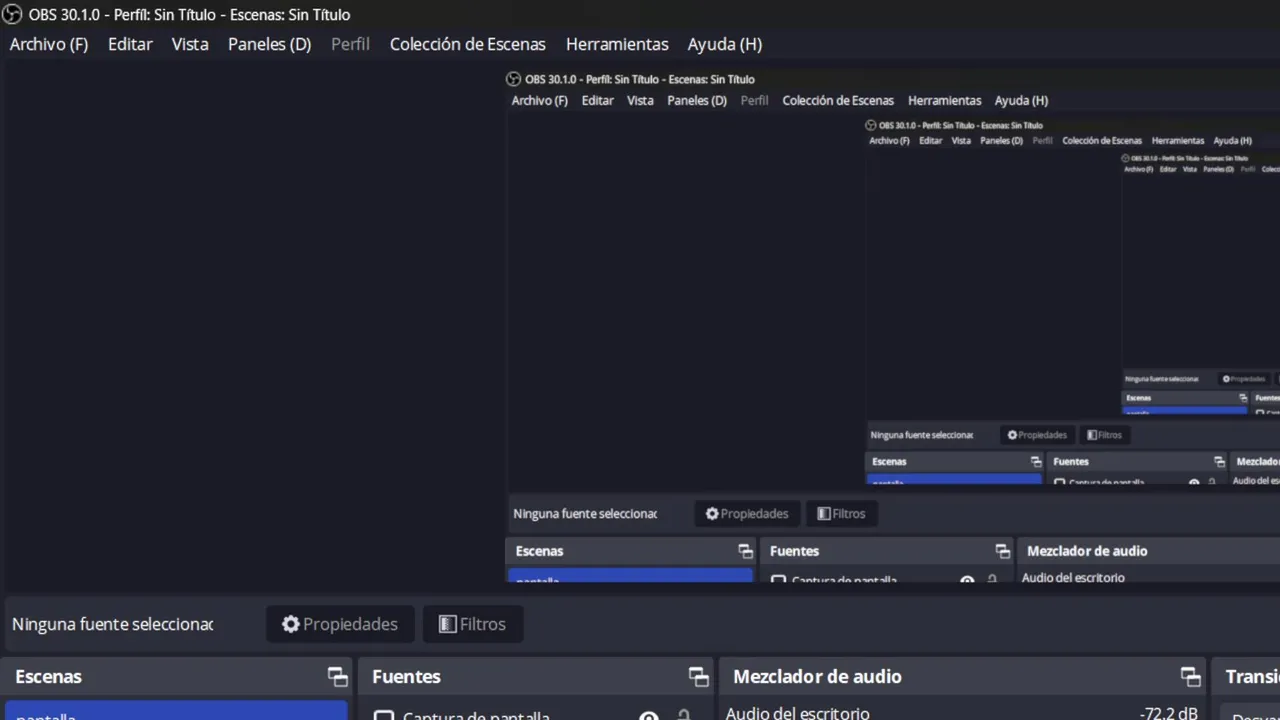Click Propiedades in smallest nested preview copy
The height and width of the screenshot is (720, 1280).
pyautogui.click(x=1244, y=379)
